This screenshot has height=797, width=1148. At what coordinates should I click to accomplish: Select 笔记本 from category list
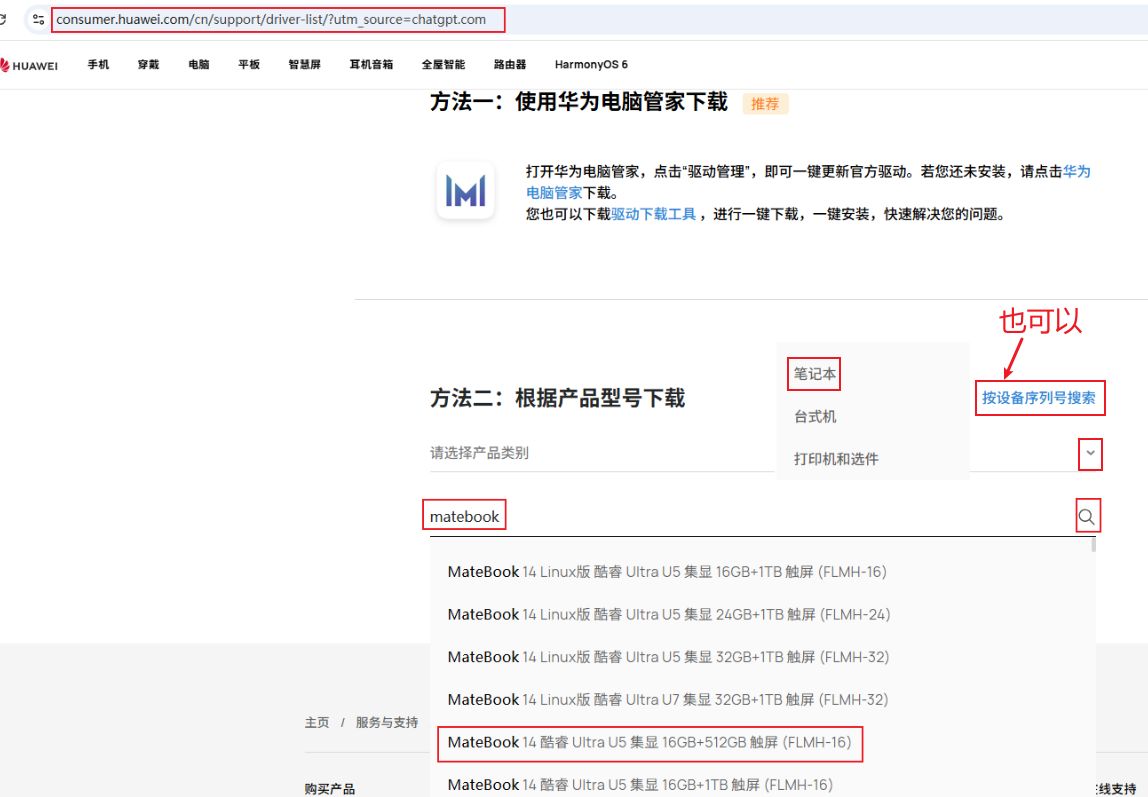pyautogui.click(x=814, y=374)
